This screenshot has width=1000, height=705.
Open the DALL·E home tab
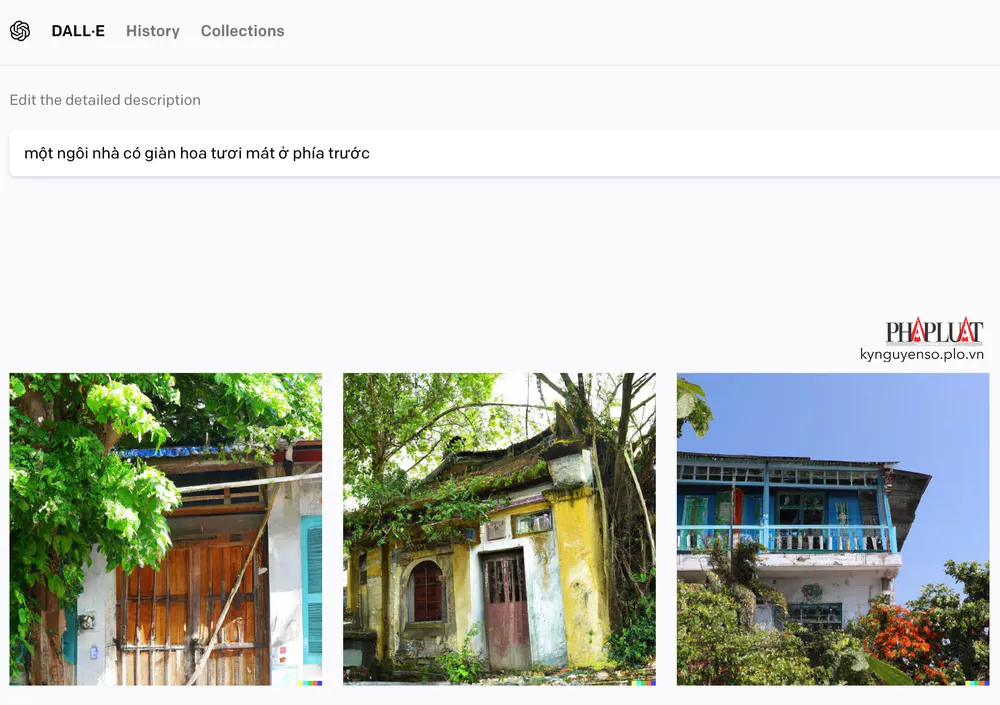coord(78,31)
